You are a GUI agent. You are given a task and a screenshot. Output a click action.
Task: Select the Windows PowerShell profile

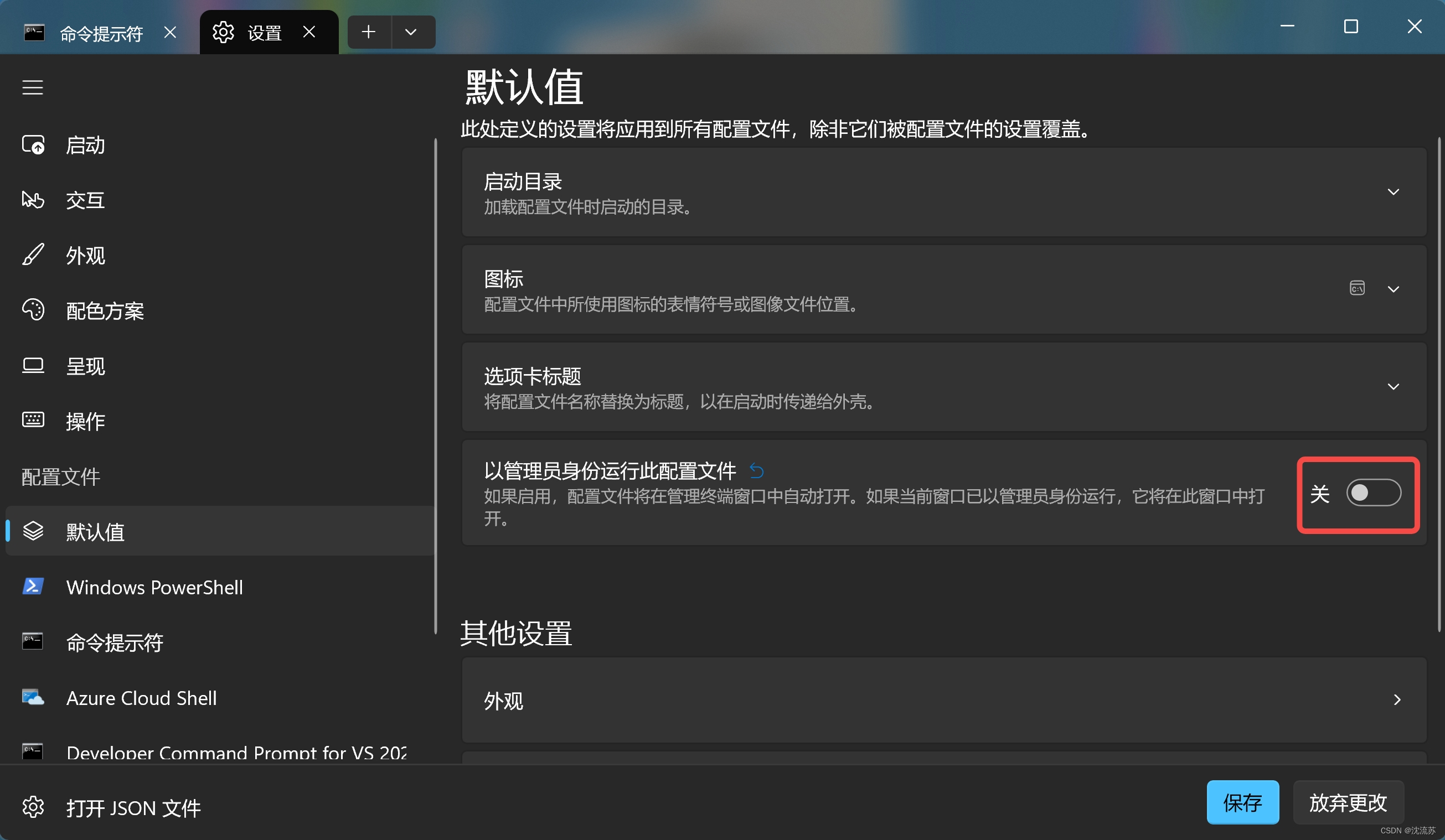coord(154,587)
